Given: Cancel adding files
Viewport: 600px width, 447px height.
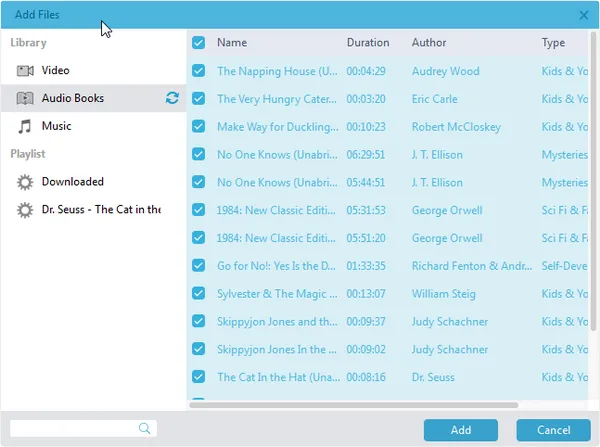Looking at the screenshot, I should point(553,430).
